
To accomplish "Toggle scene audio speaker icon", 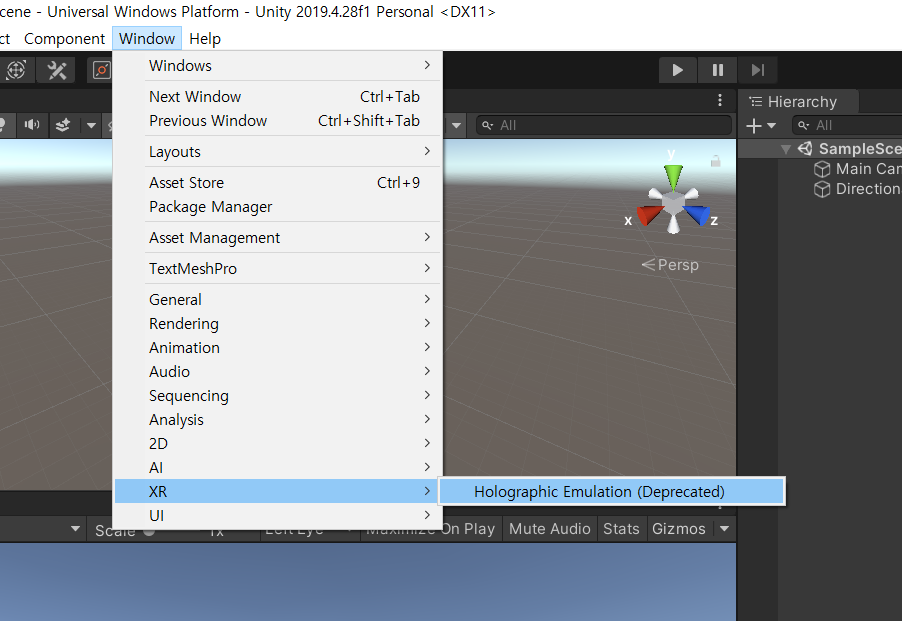I will click(32, 125).
